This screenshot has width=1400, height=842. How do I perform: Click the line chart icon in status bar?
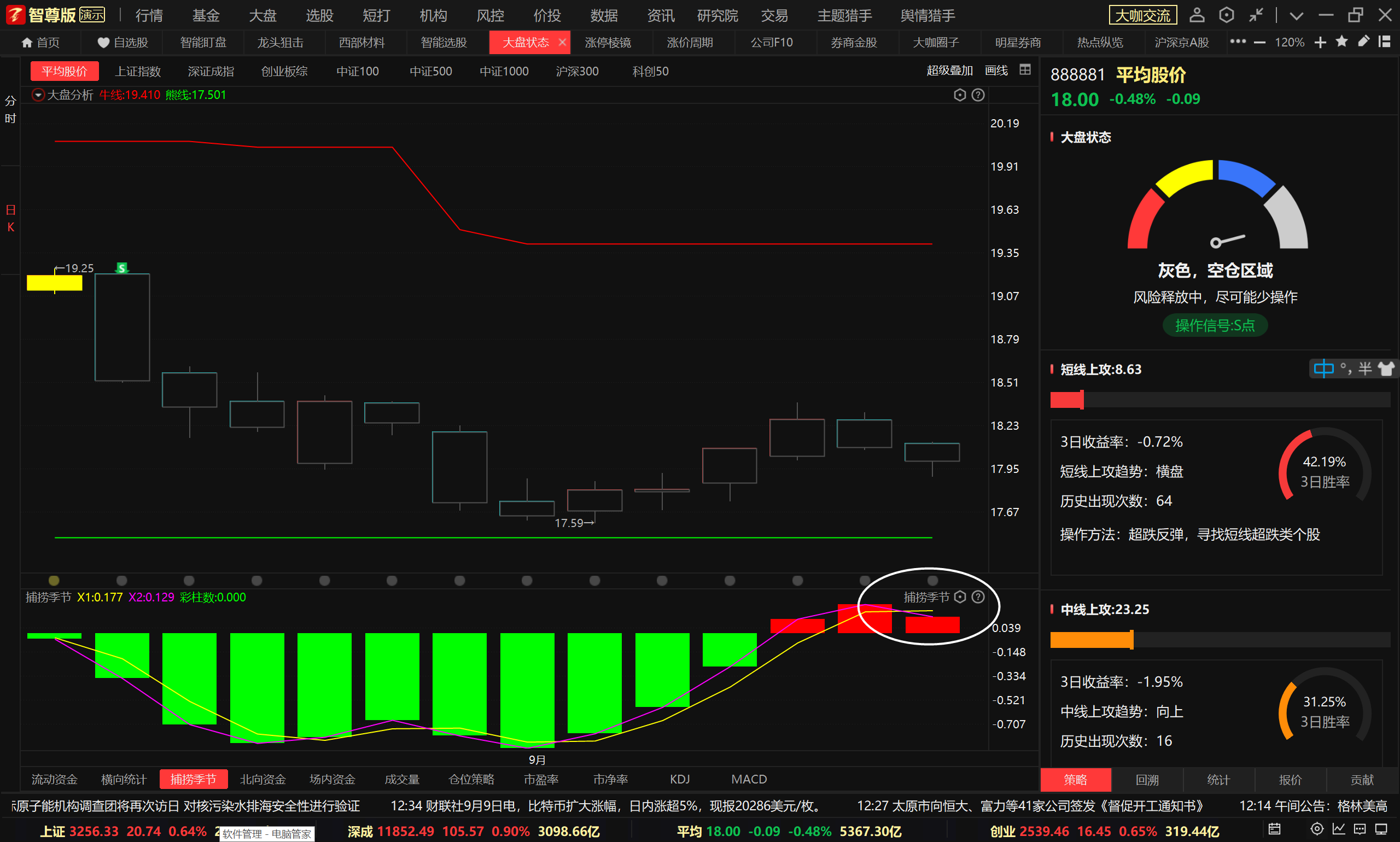1339,829
